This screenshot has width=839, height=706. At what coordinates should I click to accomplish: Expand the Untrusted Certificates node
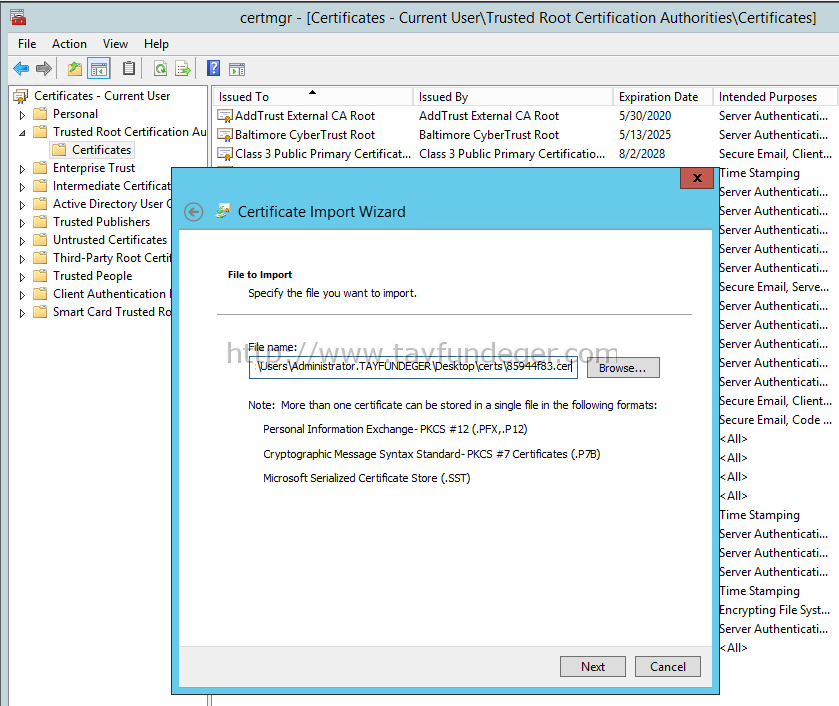coord(22,241)
